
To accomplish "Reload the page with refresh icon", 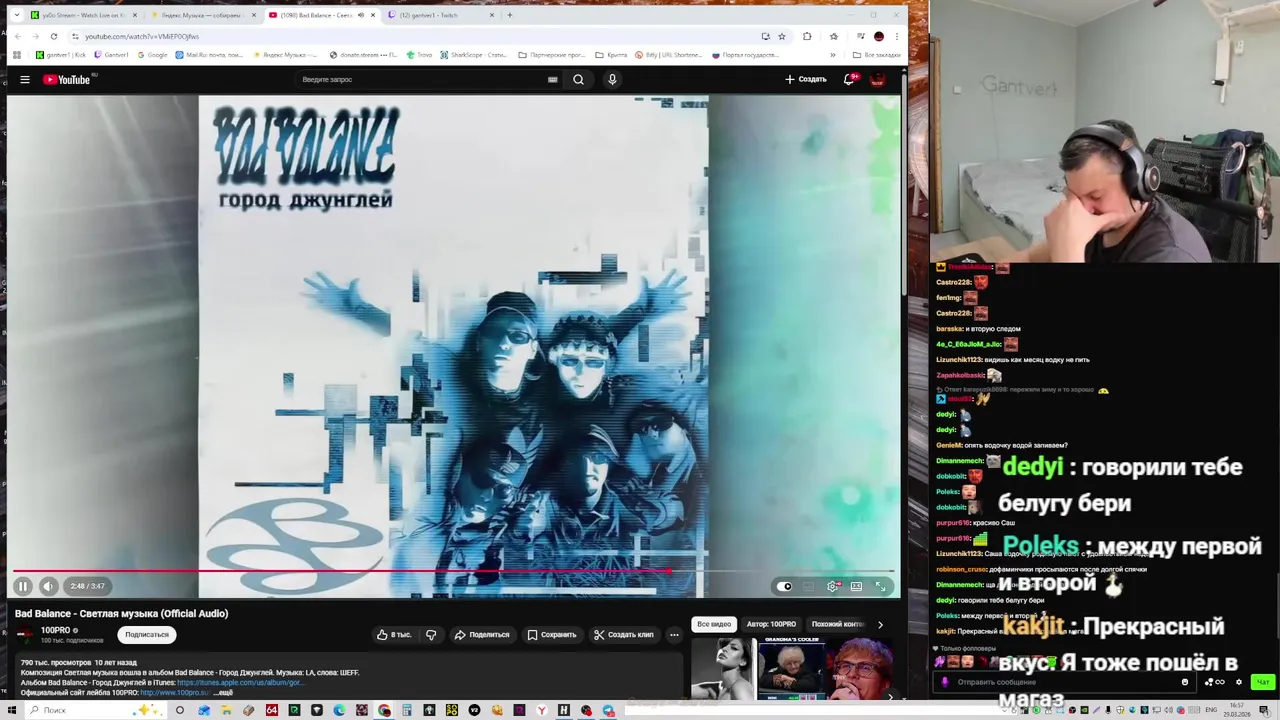I will (54, 36).
